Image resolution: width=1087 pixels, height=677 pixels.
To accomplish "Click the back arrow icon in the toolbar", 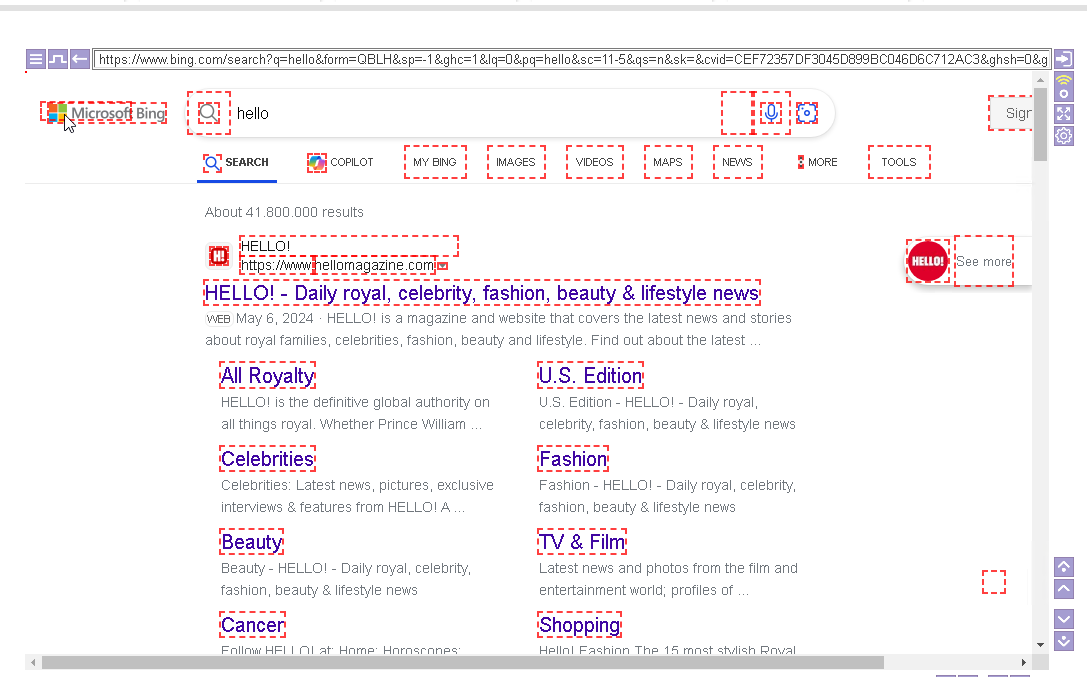I will 79,59.
